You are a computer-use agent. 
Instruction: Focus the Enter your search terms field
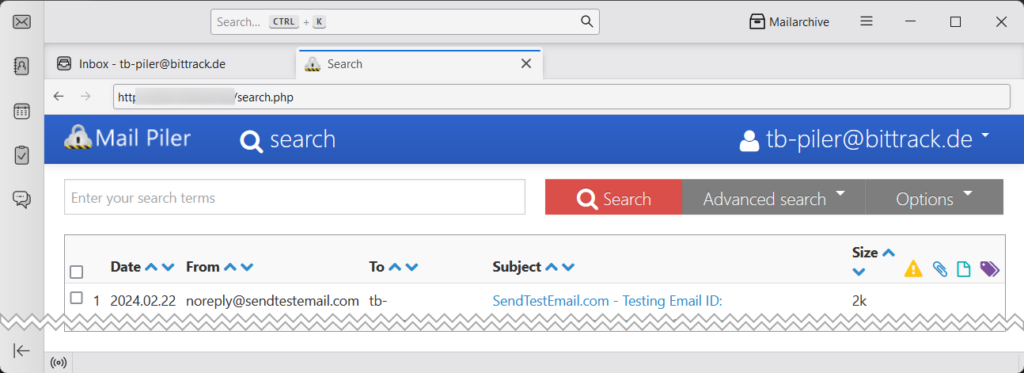[x=295, y=197]
